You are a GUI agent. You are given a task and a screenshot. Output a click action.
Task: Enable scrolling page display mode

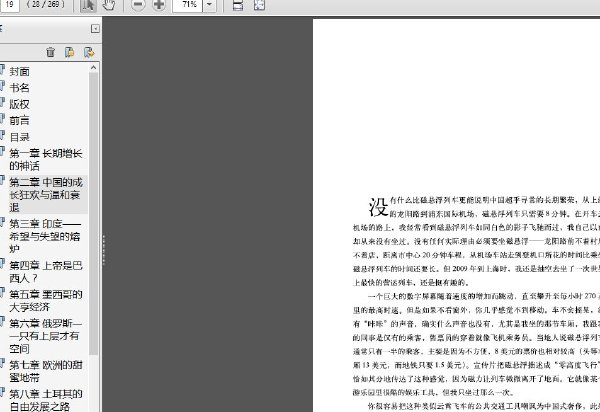click(x=238, y=5)
